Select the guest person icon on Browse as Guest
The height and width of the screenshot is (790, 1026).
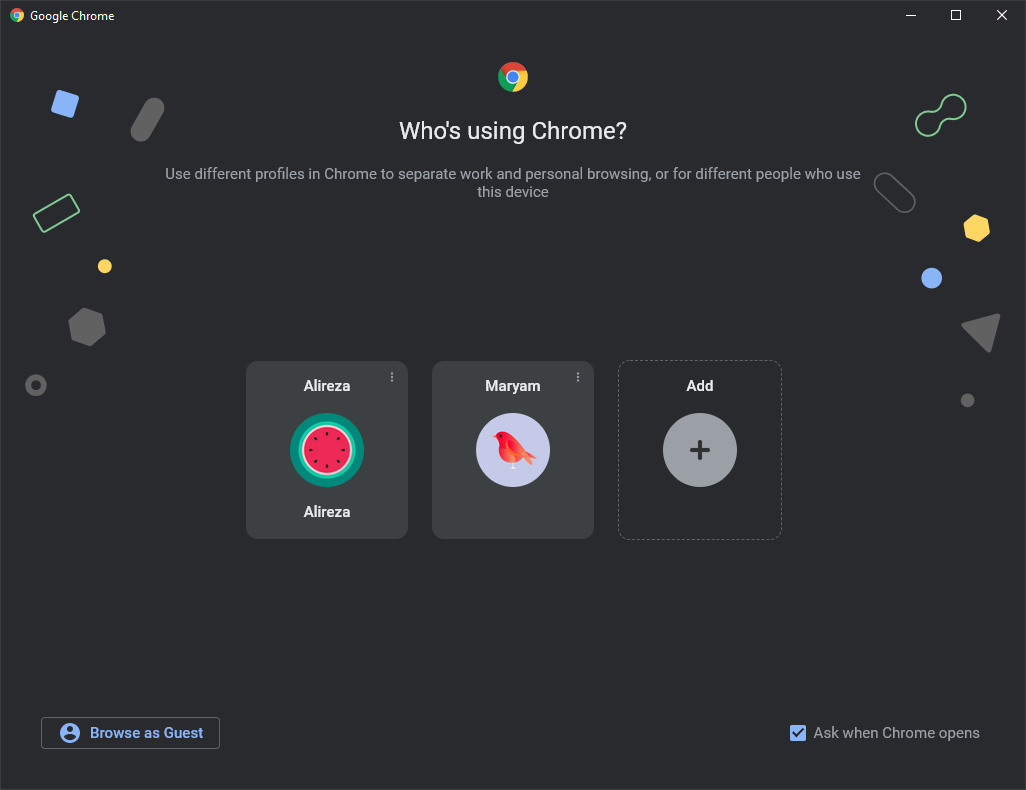69,733
